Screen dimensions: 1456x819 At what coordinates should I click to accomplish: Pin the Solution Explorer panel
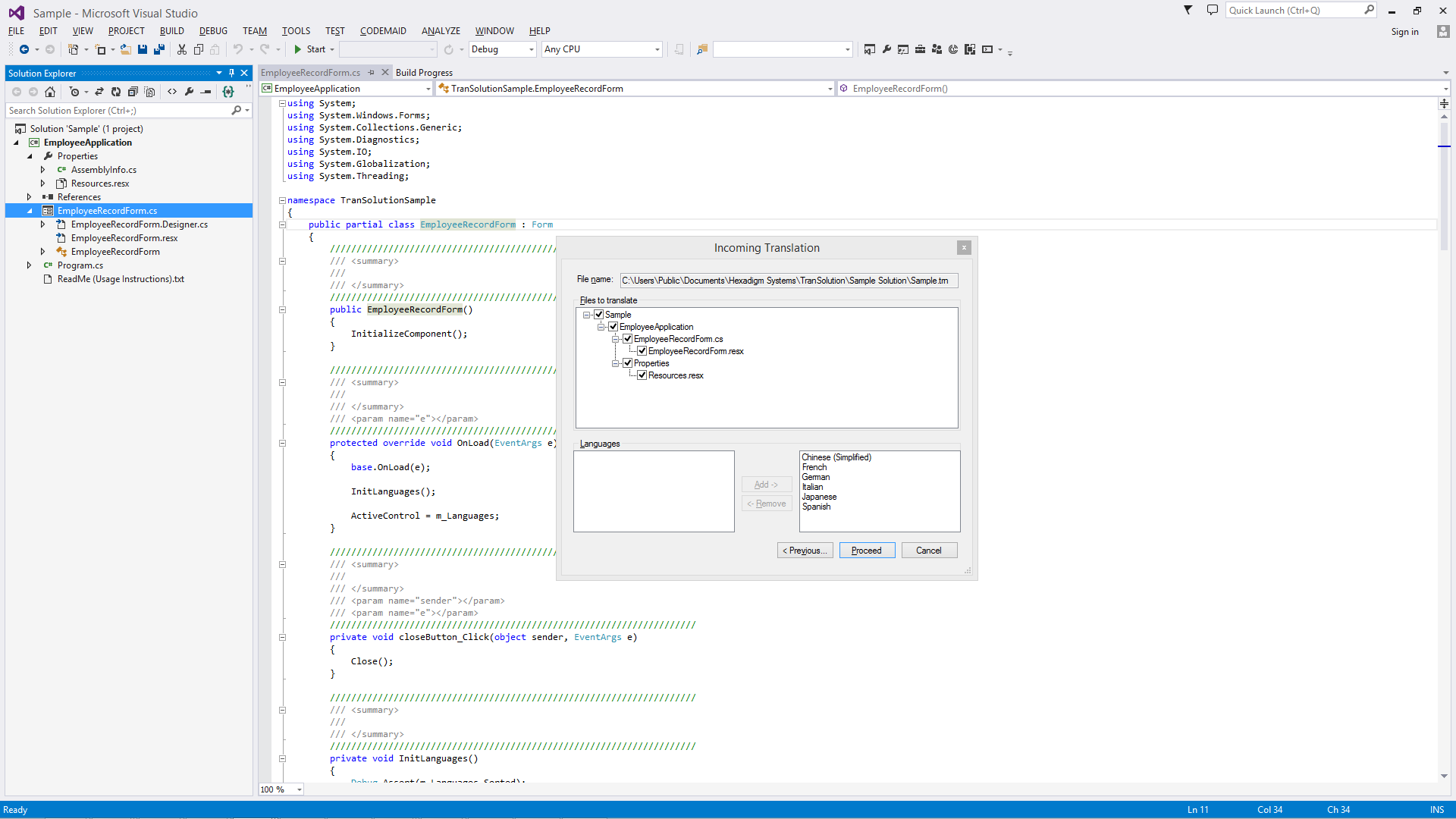[x=231, y=74]
